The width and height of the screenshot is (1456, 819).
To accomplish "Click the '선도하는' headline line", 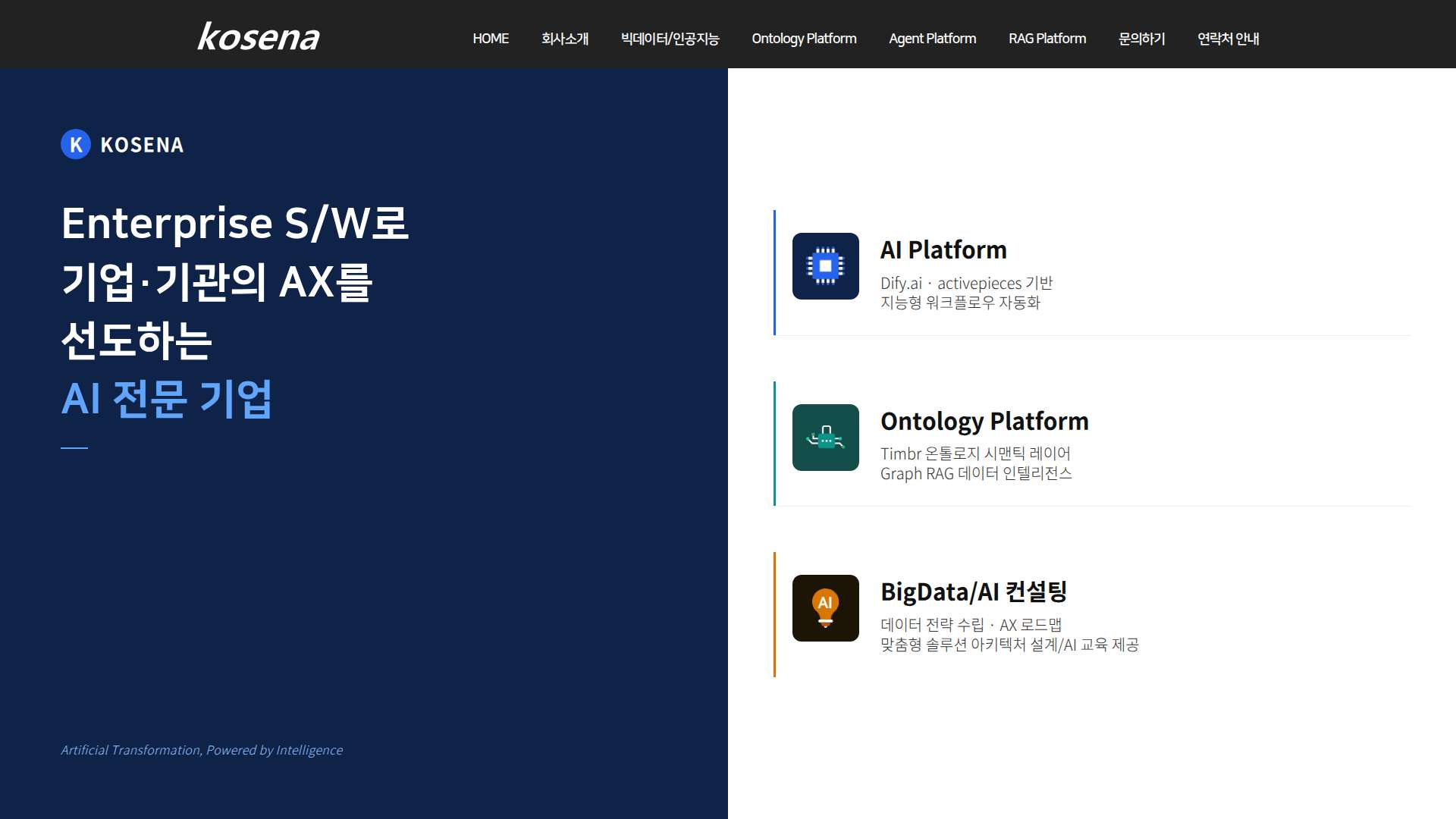I will coord(136,340).
